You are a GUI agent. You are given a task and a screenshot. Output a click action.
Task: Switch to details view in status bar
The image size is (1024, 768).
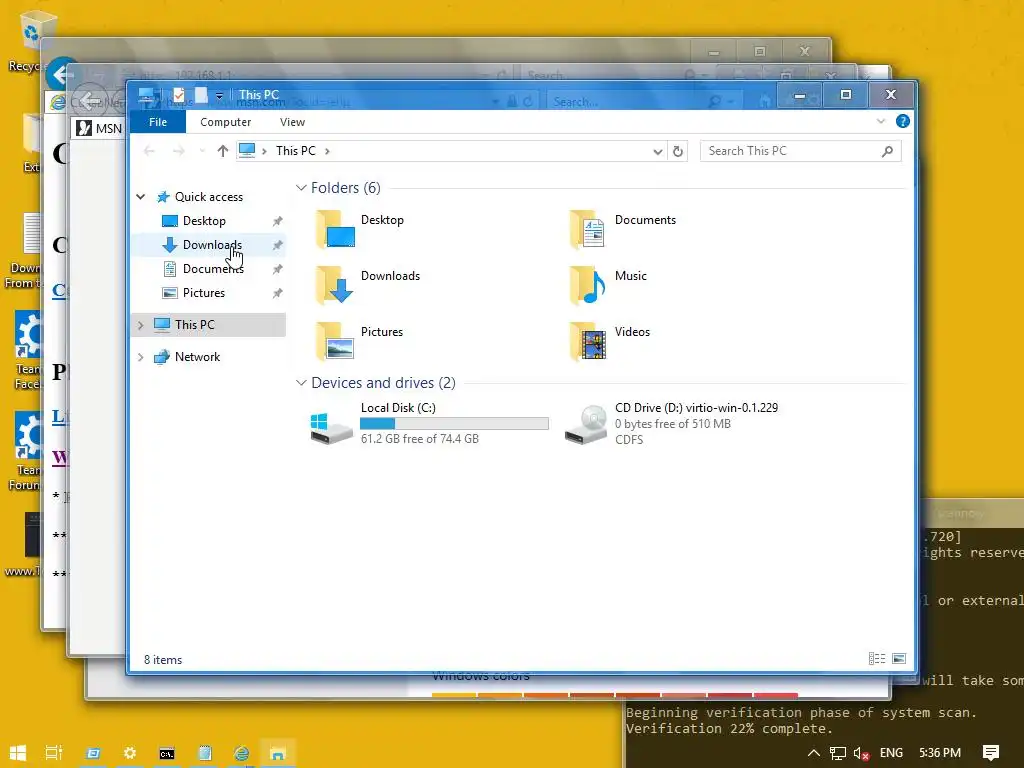876,659
